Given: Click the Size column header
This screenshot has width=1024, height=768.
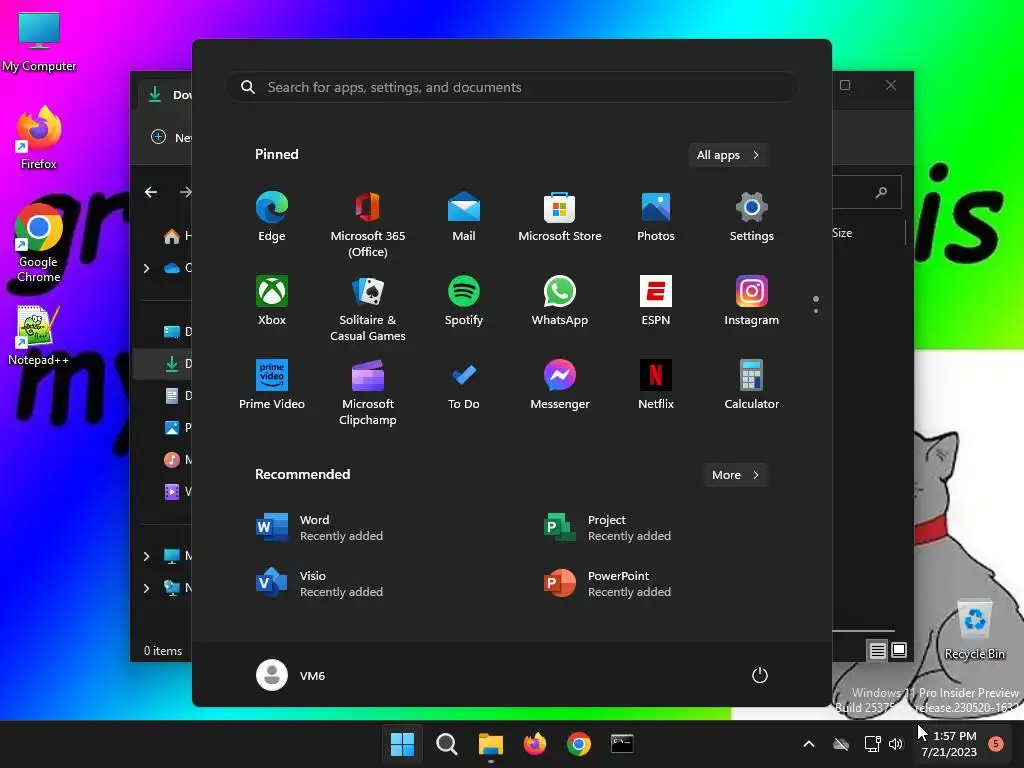Looking at the screenshot, I should coord(842,233).
